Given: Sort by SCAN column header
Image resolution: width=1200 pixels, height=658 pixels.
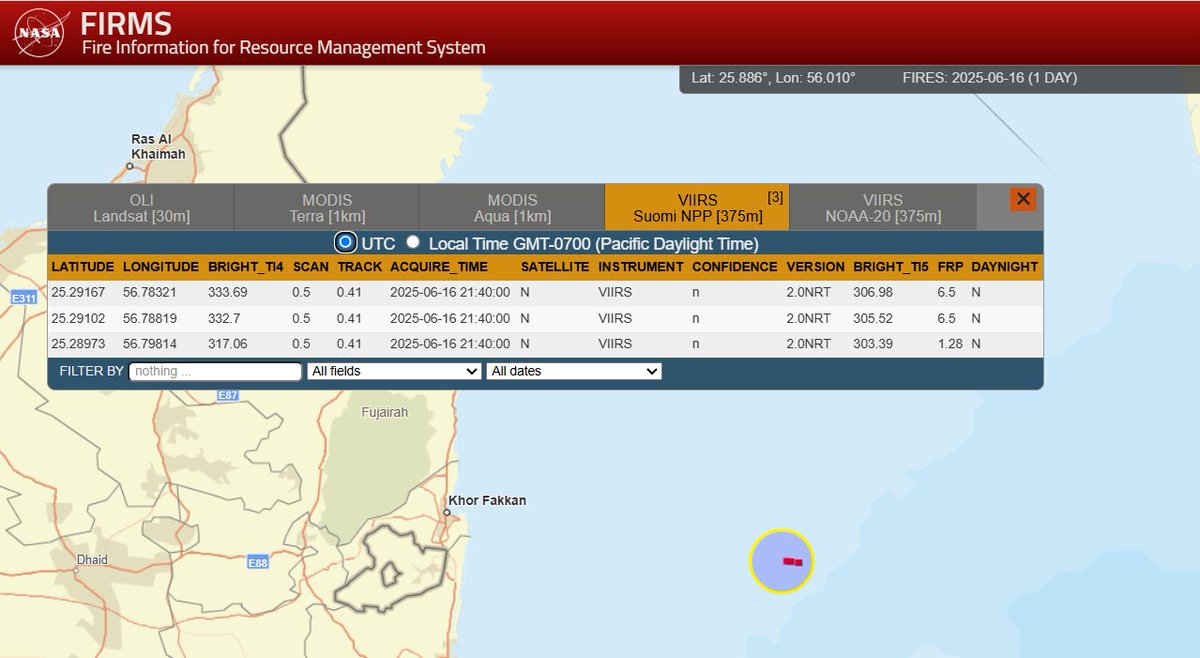Looking at the screenshot, I should 309,267.
